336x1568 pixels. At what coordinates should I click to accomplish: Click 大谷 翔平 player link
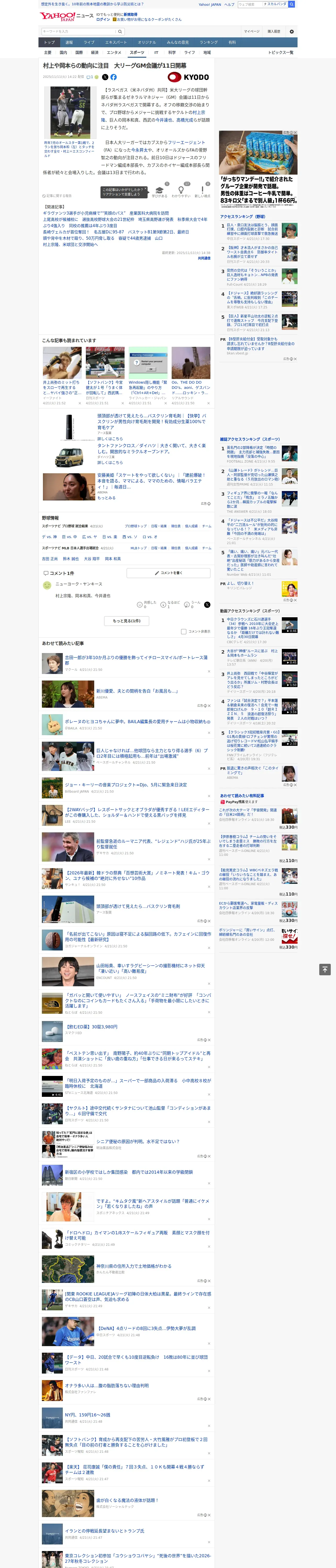[x=92, y=559]
